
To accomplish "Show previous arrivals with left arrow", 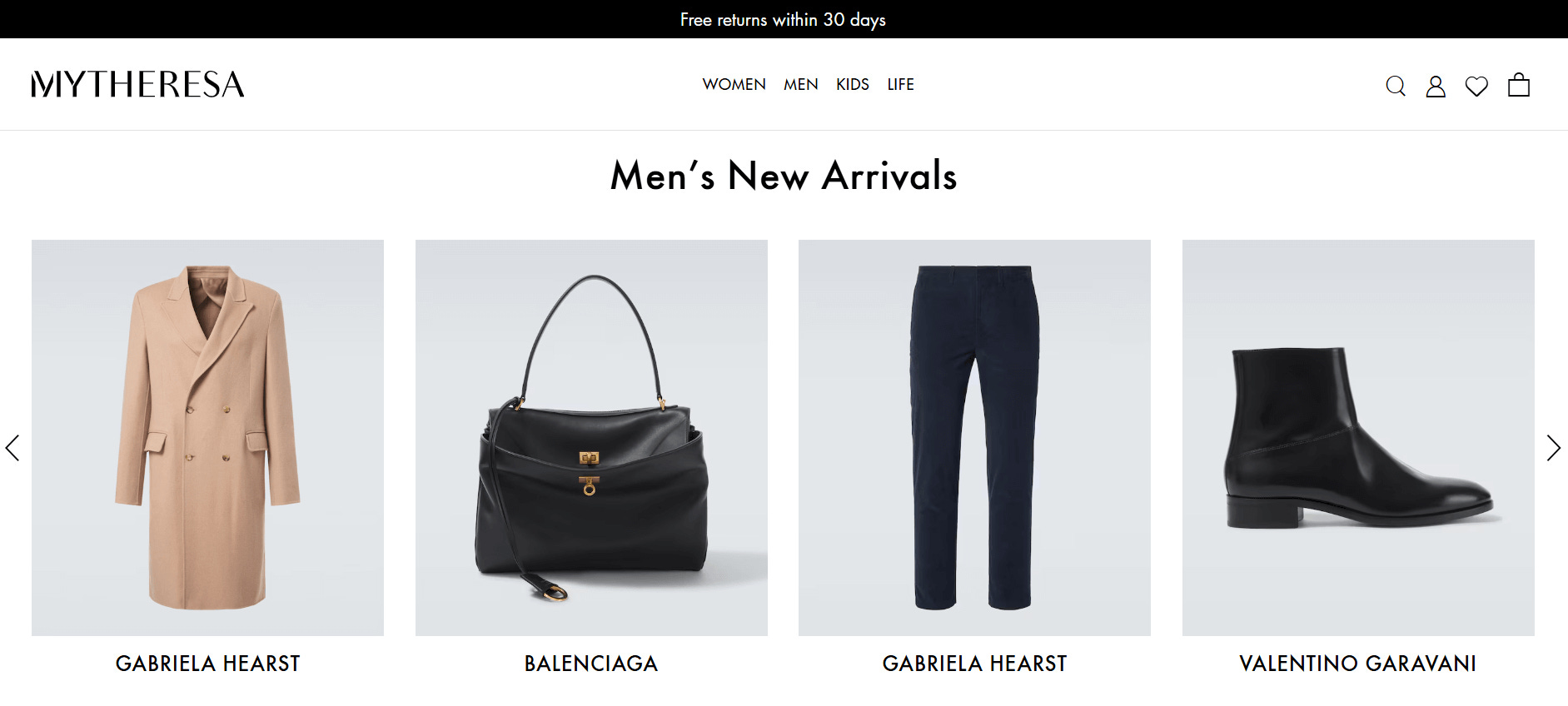I will pyautogui.click(x=12, y=448).
